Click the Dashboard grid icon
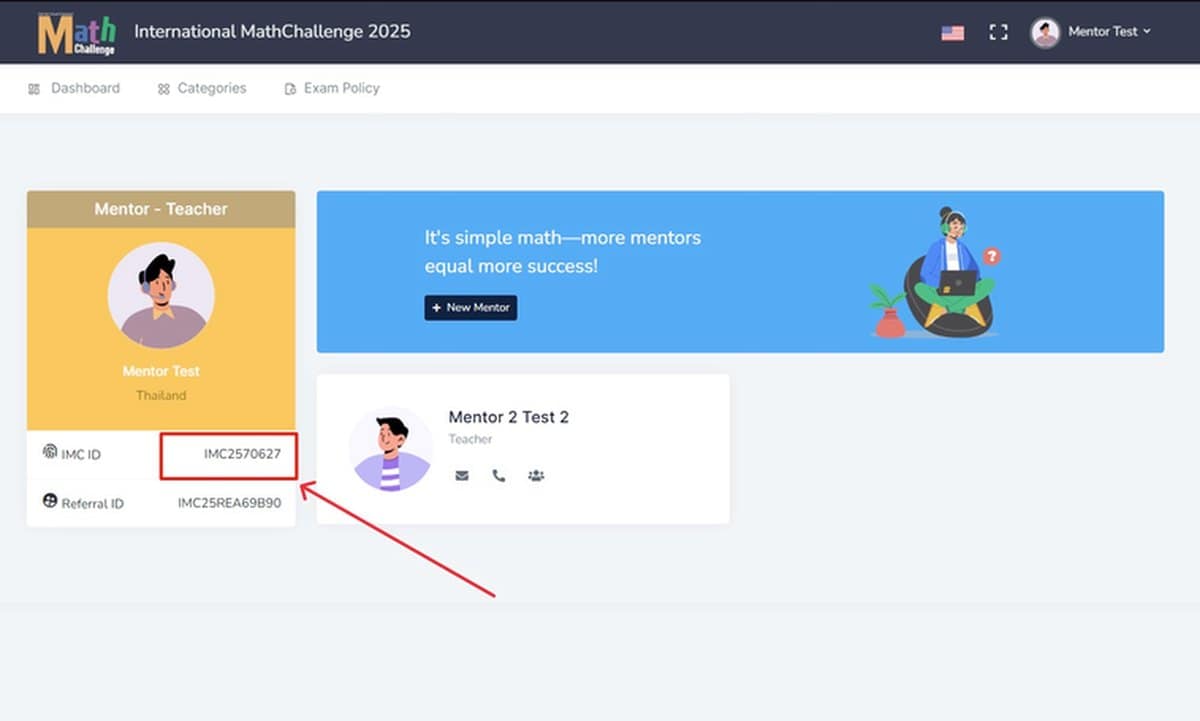Image resolution: width=1200 pixels, height=721 pixels. click(34, 89)
